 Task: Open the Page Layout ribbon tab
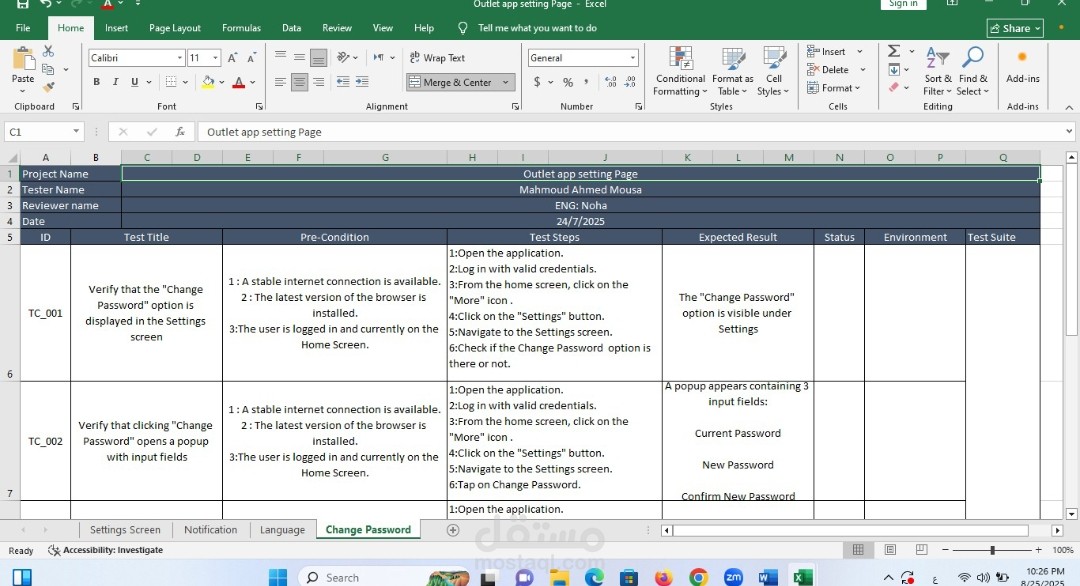[174, 28]
